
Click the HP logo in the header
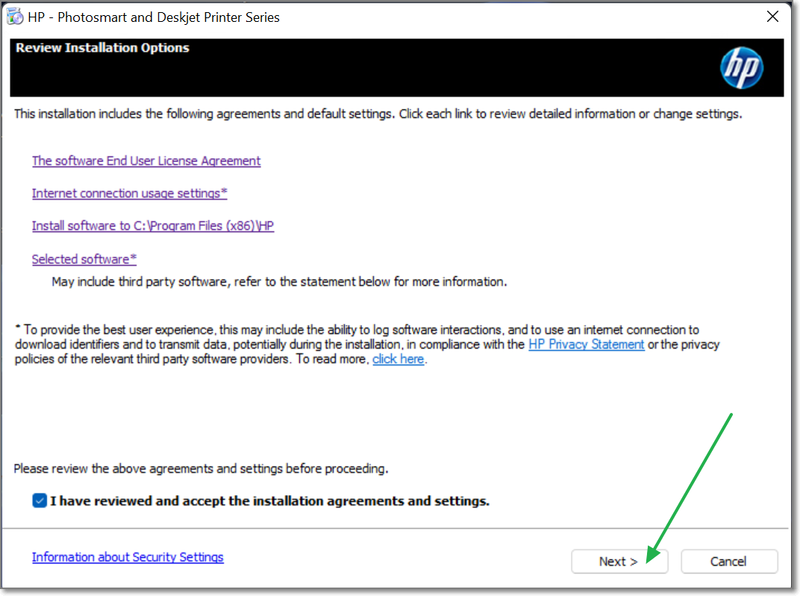click(x=741, y=67)
